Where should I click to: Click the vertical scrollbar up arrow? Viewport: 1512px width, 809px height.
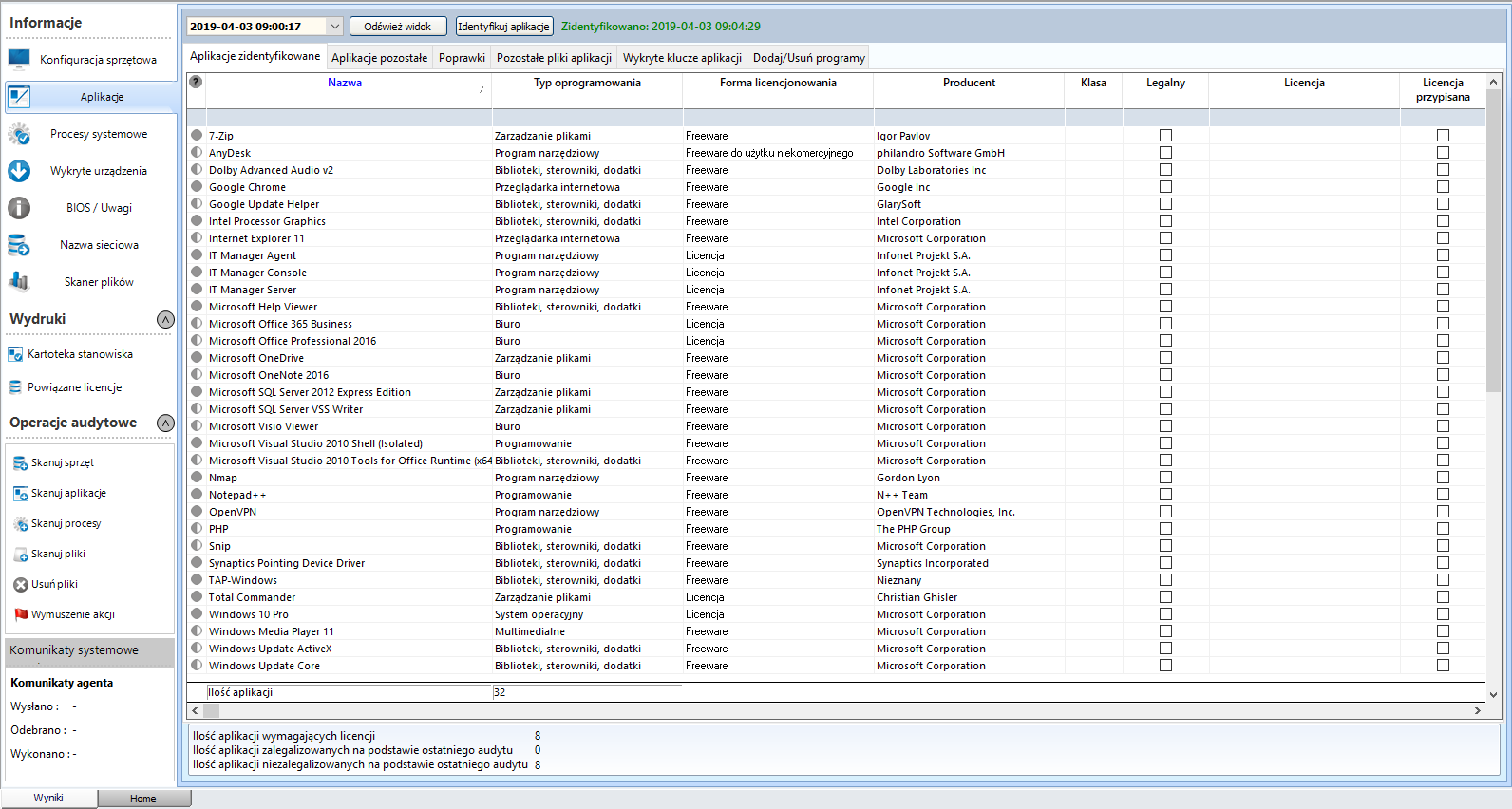coord(1493,82)
